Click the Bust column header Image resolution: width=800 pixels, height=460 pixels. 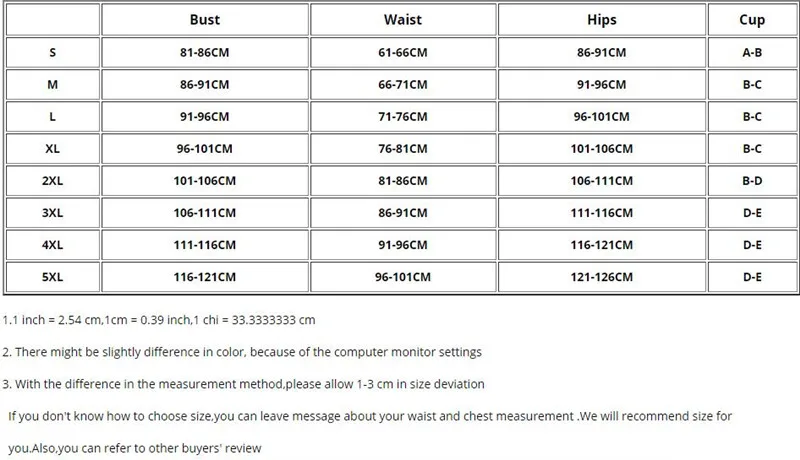coord(205,19)
